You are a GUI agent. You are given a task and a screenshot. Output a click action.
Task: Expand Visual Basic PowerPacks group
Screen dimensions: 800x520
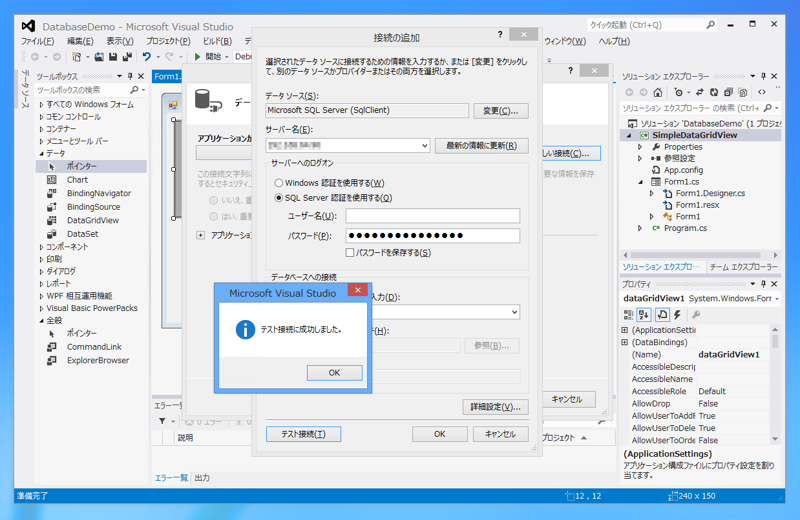41,308
